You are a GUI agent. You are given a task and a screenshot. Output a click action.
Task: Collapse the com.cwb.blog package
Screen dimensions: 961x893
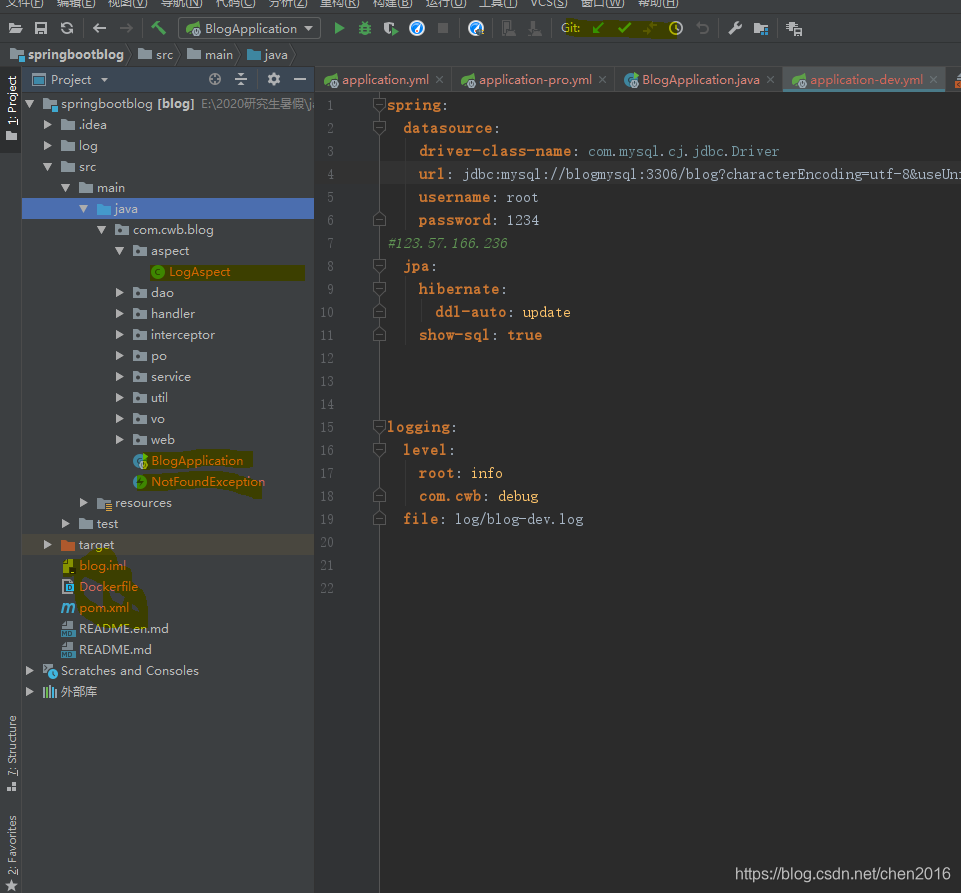(x=102, y=230)
